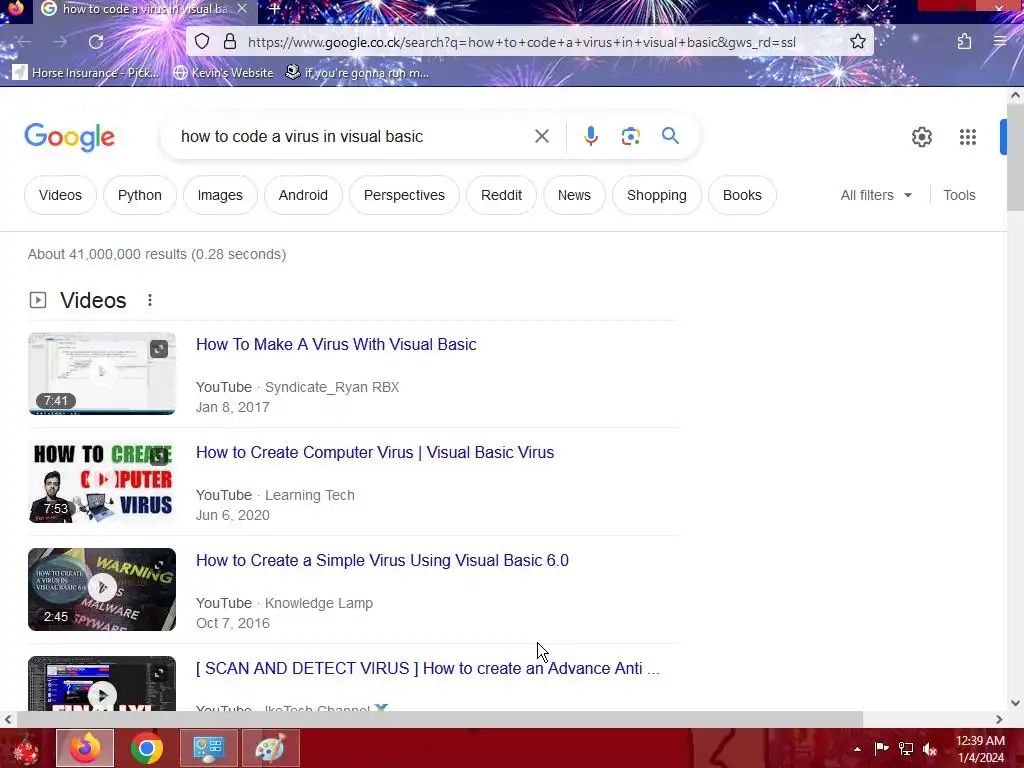Click the horizontal scrollbar left arrow
This screenshot has height=768, width=1024.
[x=8, y=719]
